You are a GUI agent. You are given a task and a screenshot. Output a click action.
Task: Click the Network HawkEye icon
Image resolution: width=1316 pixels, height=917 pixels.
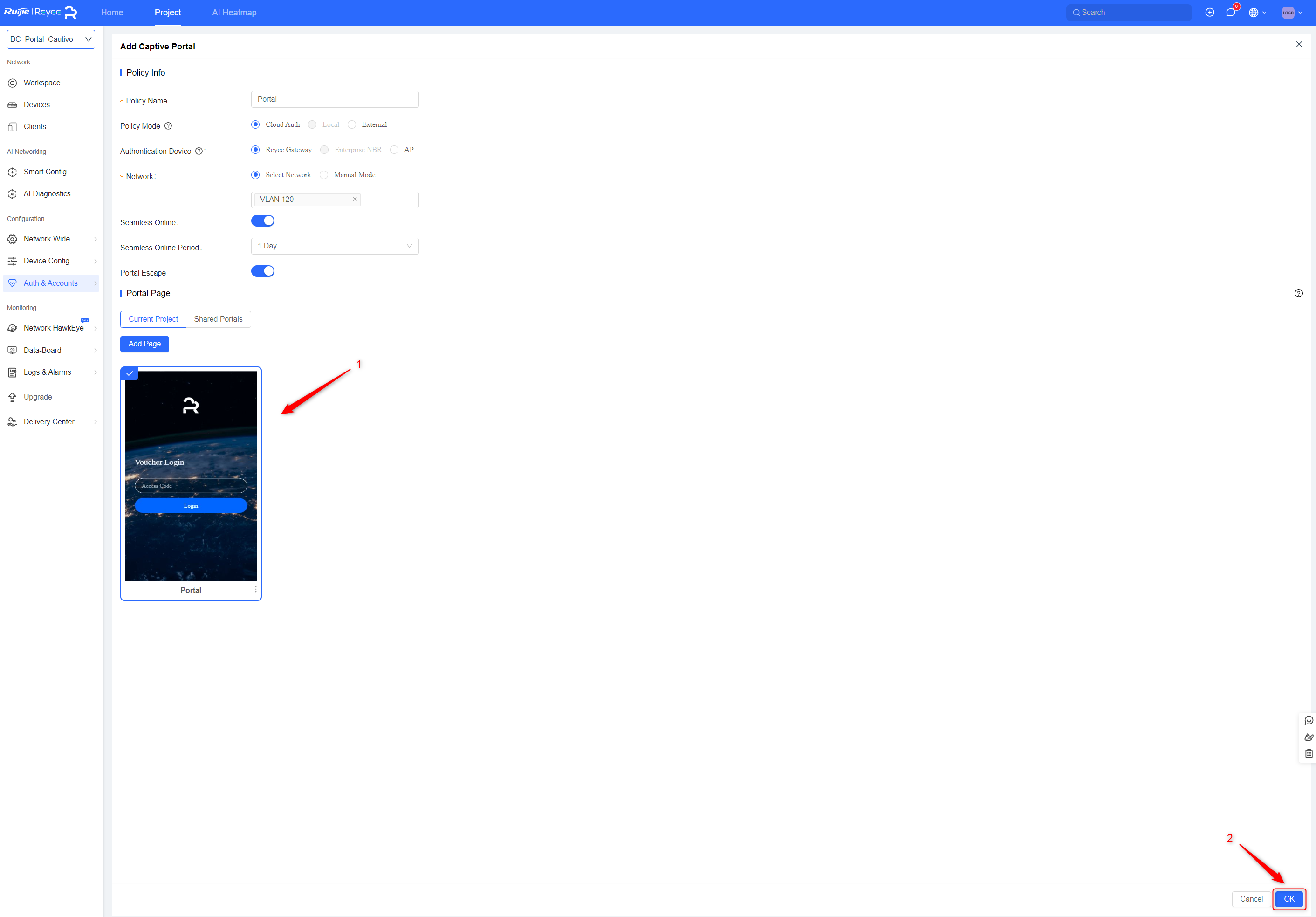12,328
